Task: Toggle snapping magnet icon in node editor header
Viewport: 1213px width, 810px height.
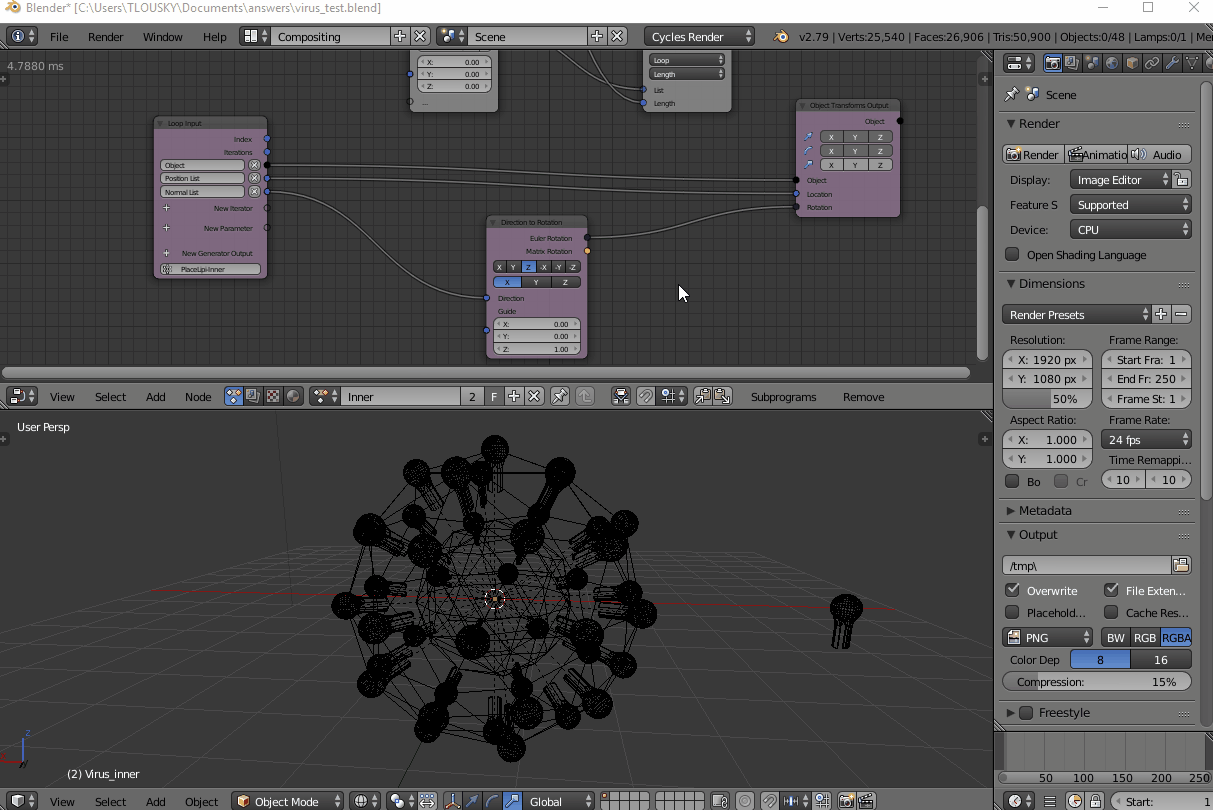Action: [x=645, y=397]
